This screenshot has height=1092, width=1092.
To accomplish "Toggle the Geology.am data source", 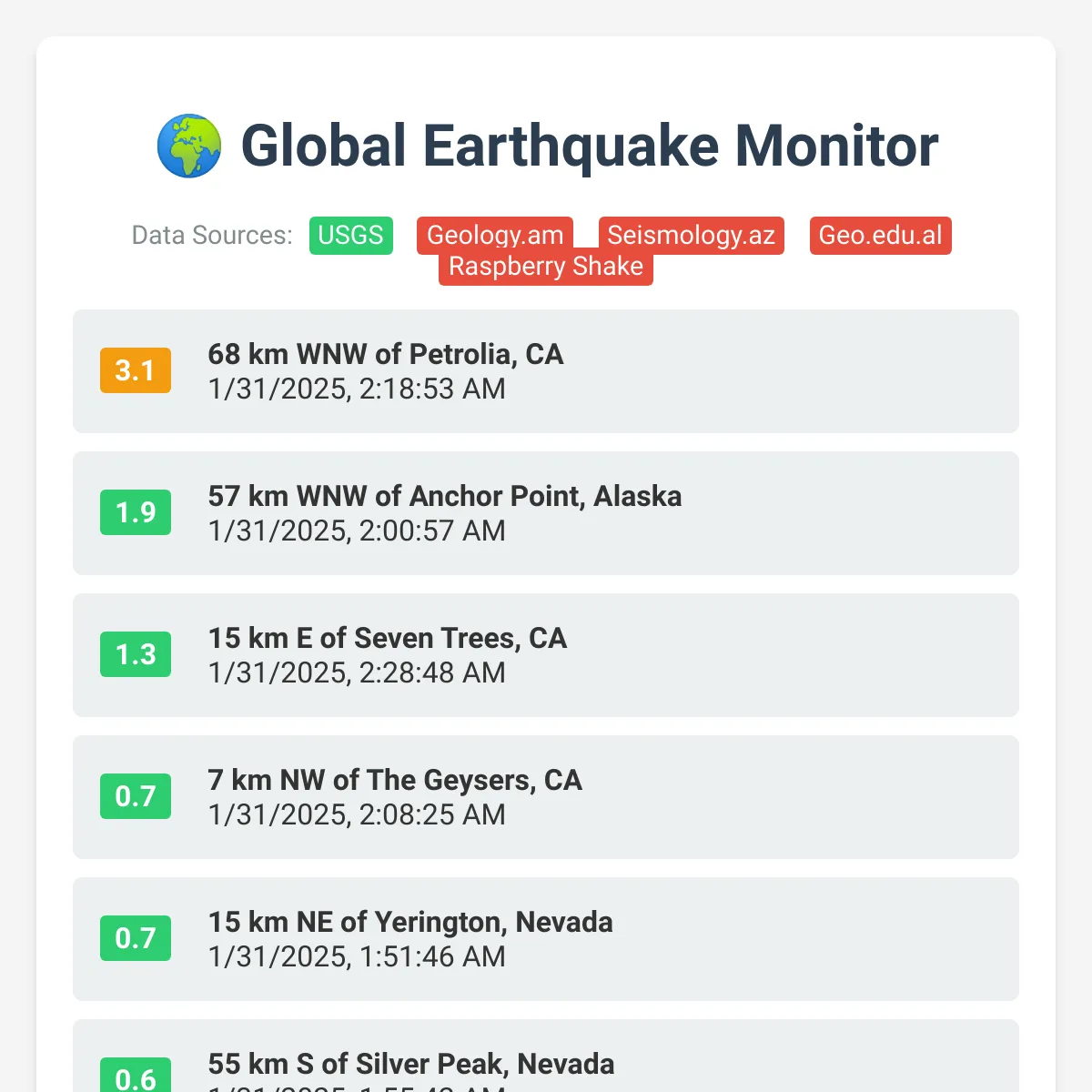I will click(x=495, y=236).
